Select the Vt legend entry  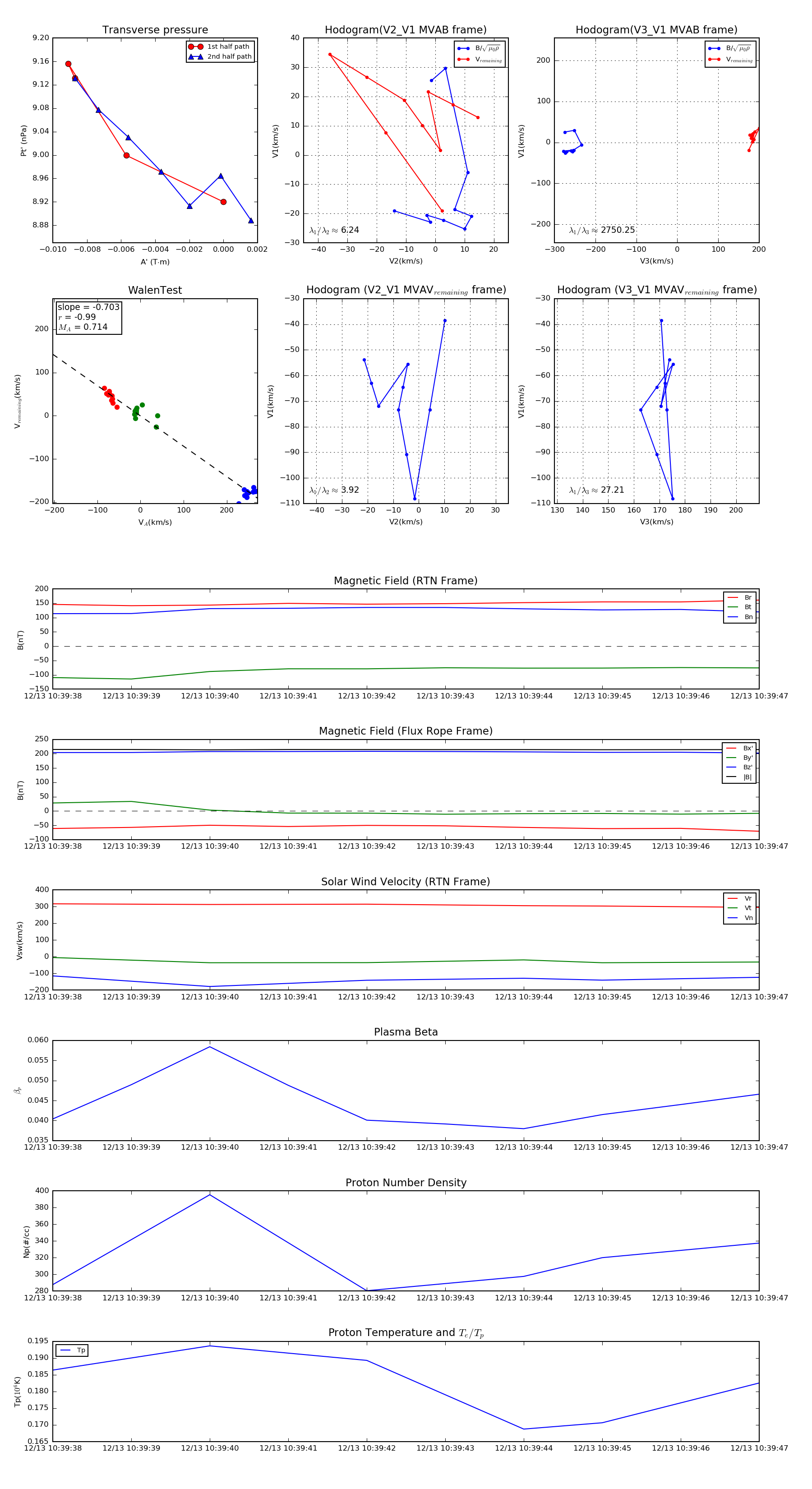click(x=740, y=908)
